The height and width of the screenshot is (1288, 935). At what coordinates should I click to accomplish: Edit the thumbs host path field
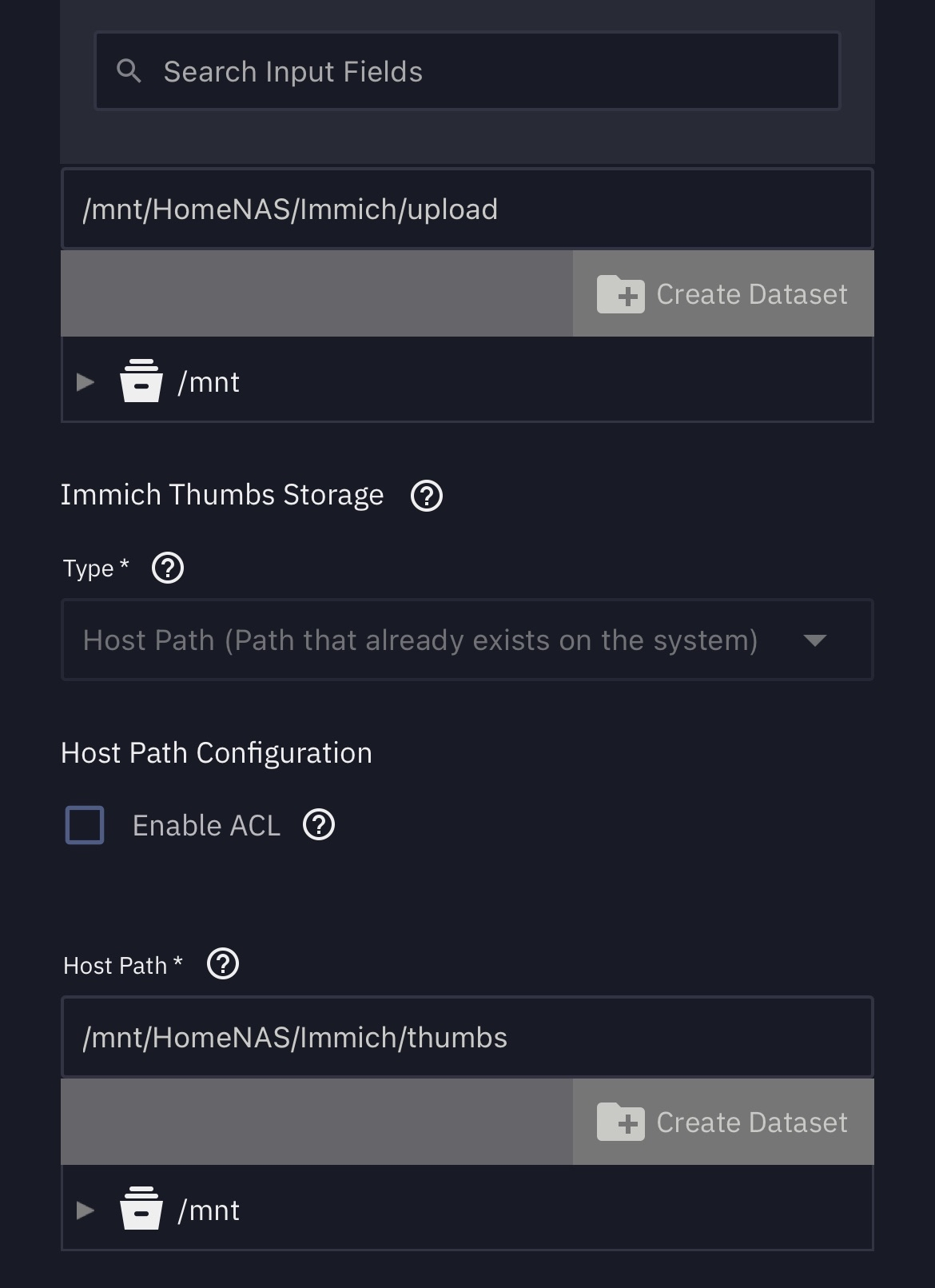467,1038
